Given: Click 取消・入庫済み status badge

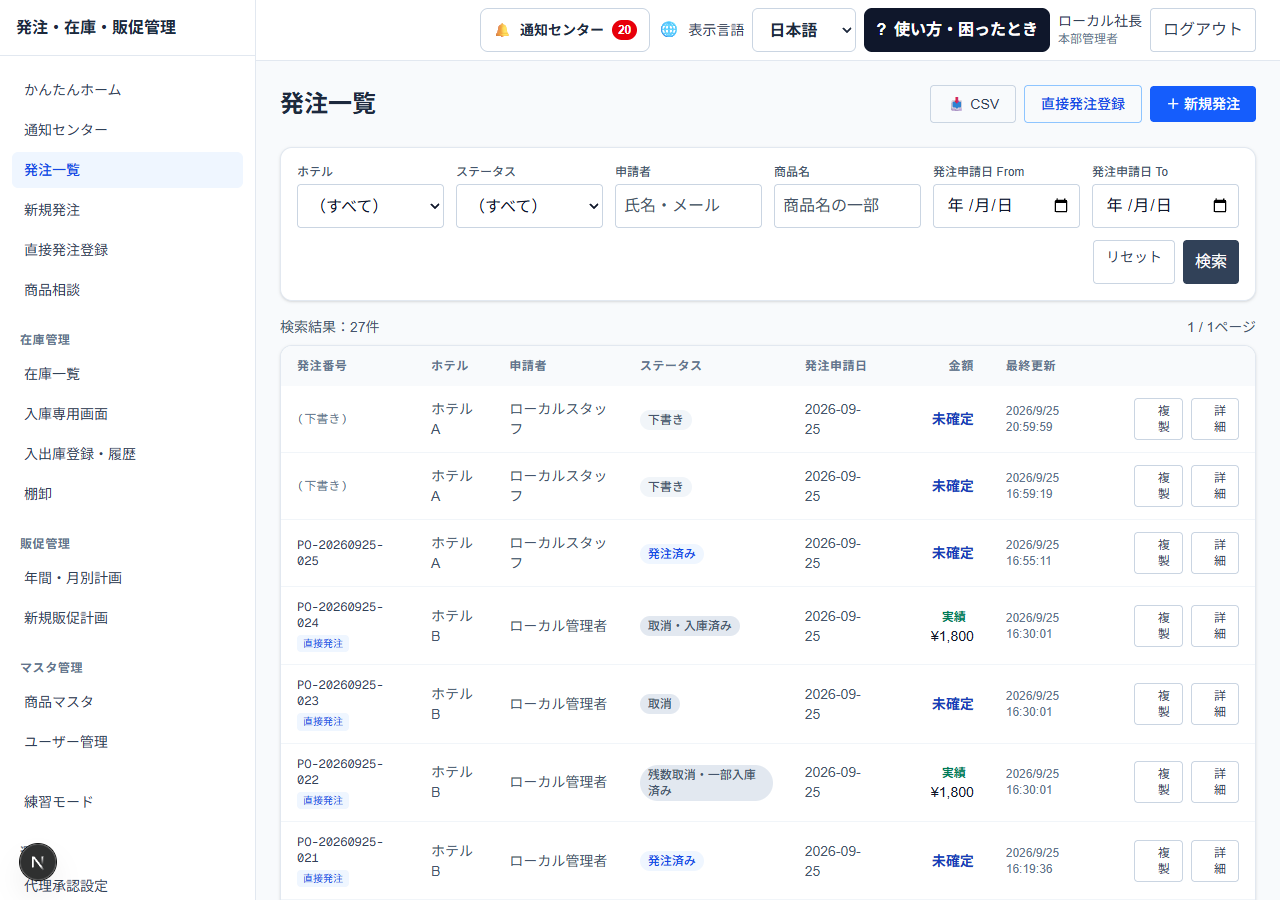Looking at the screenshot, I should click(x=690, y=626).
